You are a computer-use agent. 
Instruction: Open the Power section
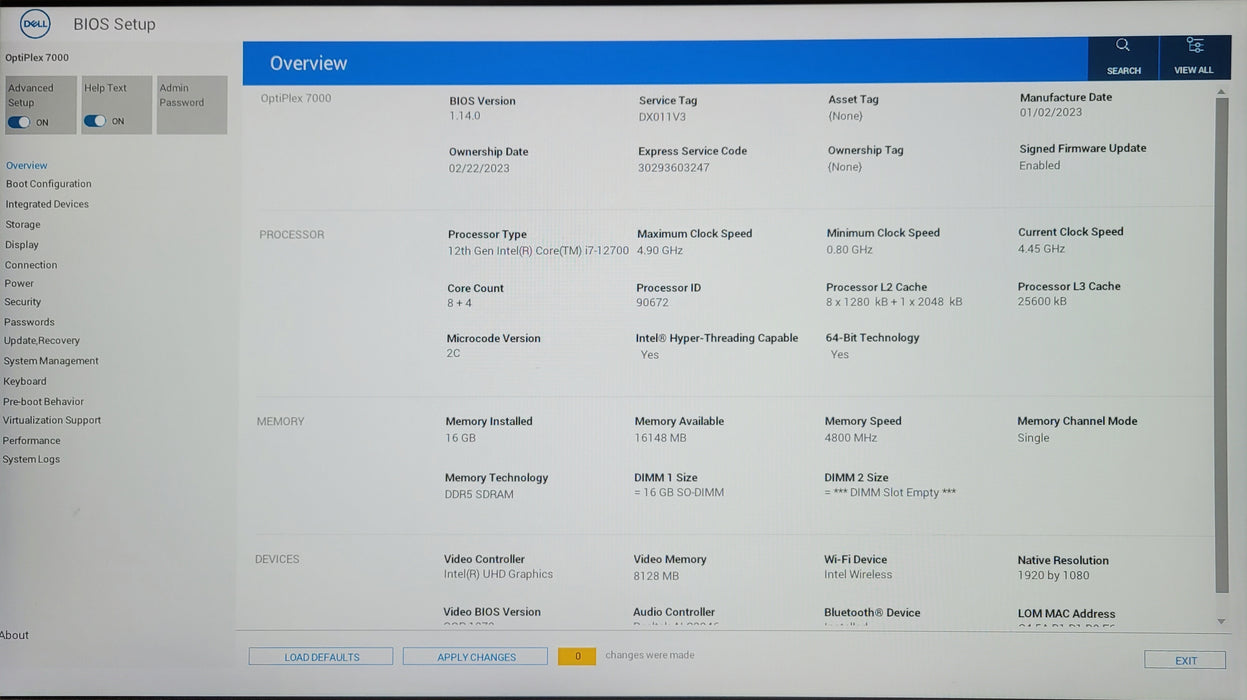(19, 284)
